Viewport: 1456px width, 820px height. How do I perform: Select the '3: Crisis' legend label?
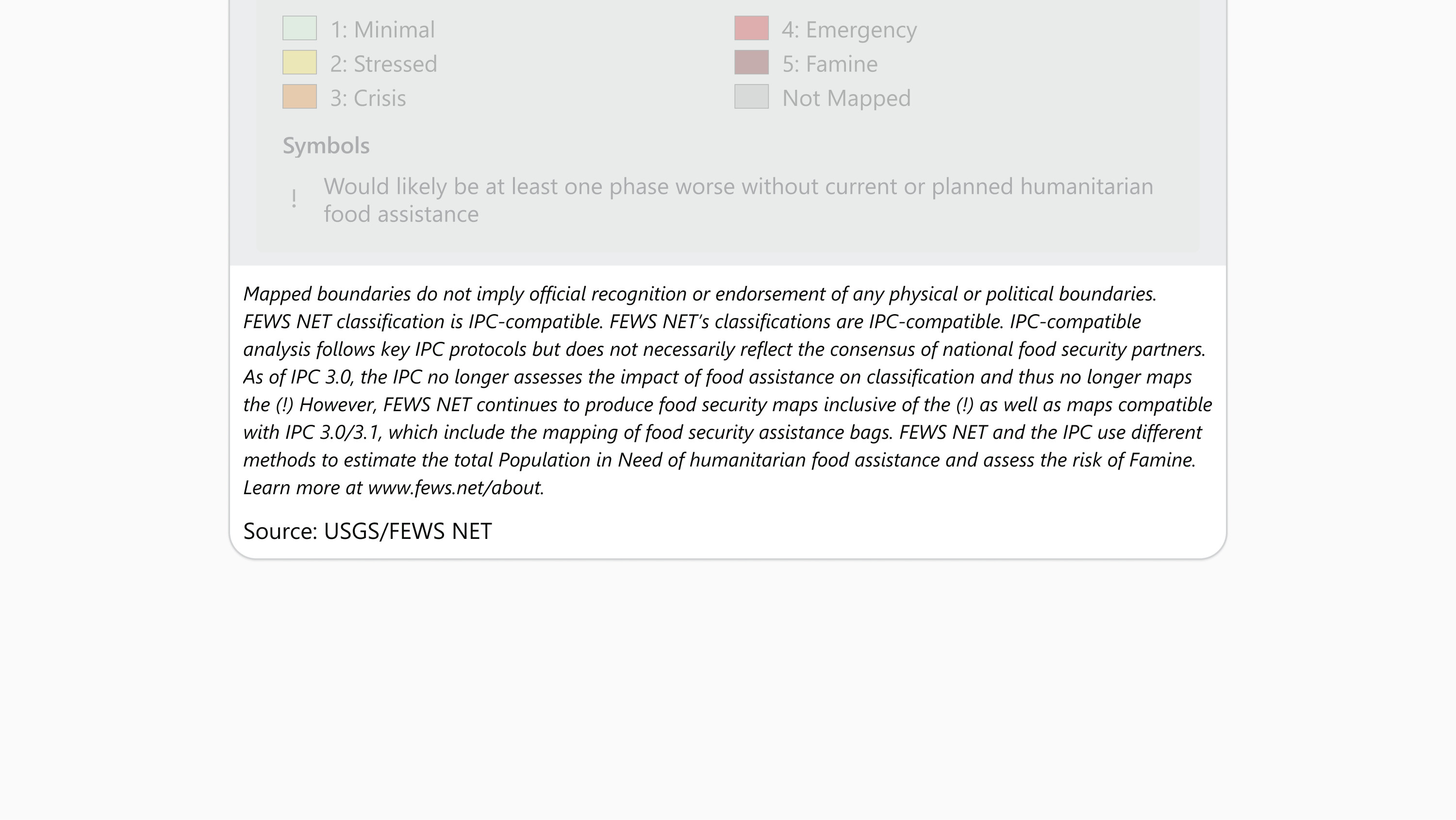(368, 99)
